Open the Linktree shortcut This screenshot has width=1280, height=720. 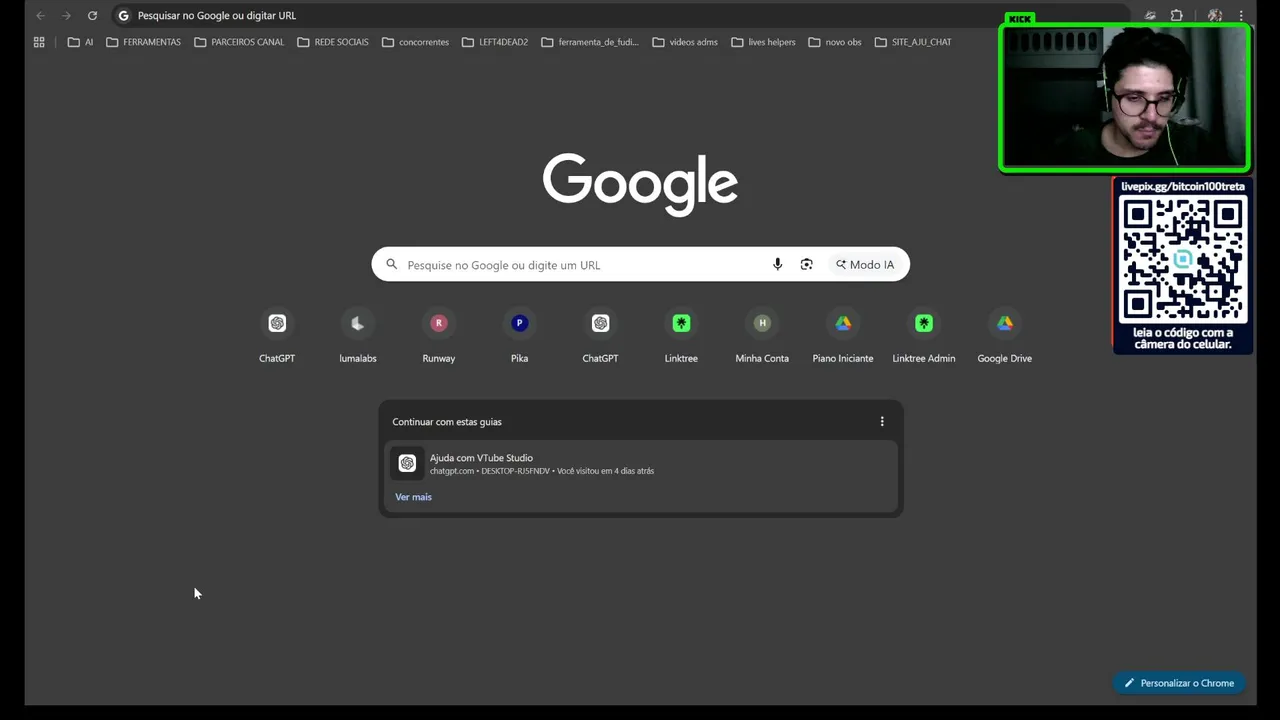point(681,336)
